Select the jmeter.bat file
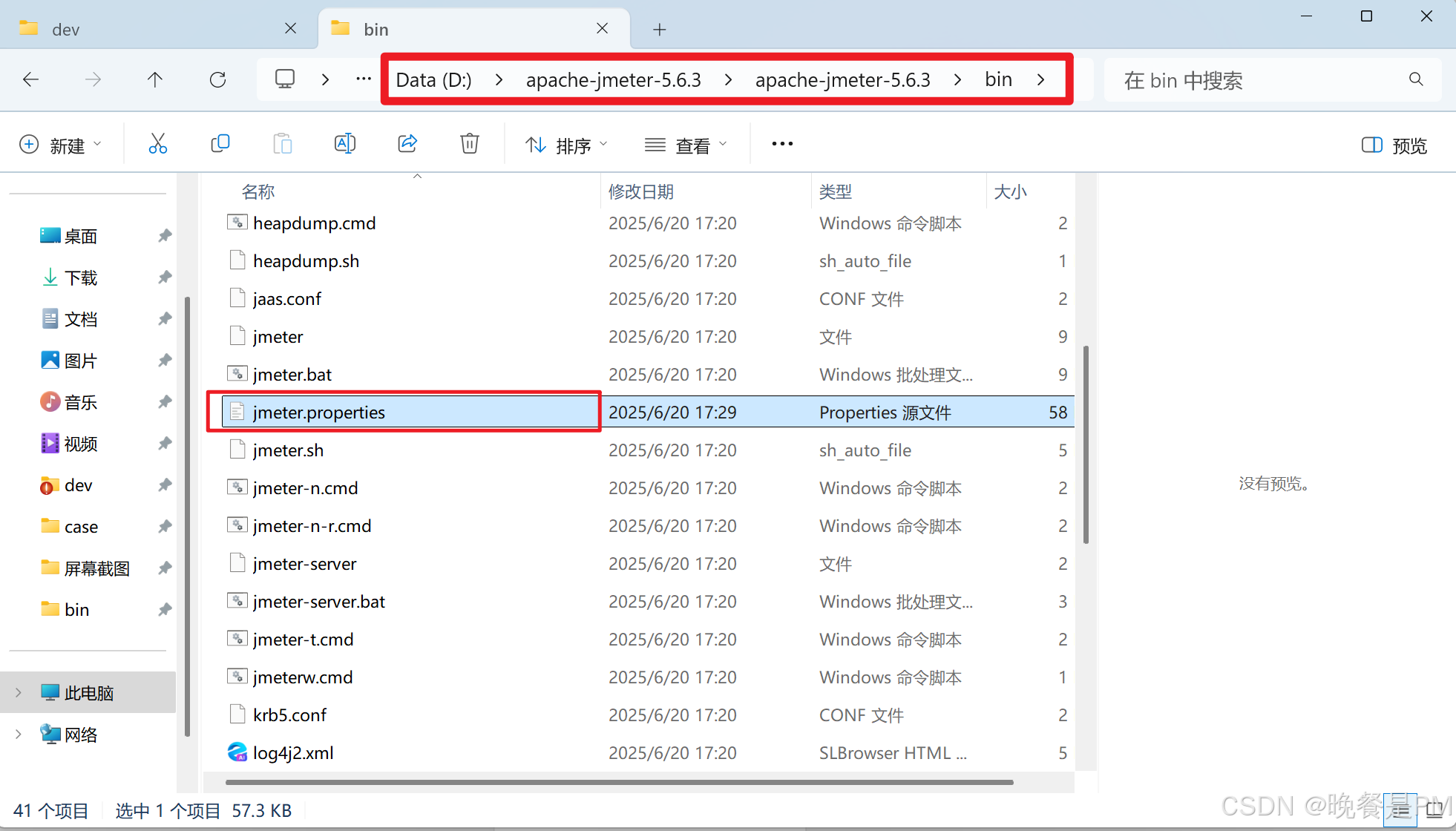Screen dimensions: 1456x831 pyautogui.click(x=648, y=374)
